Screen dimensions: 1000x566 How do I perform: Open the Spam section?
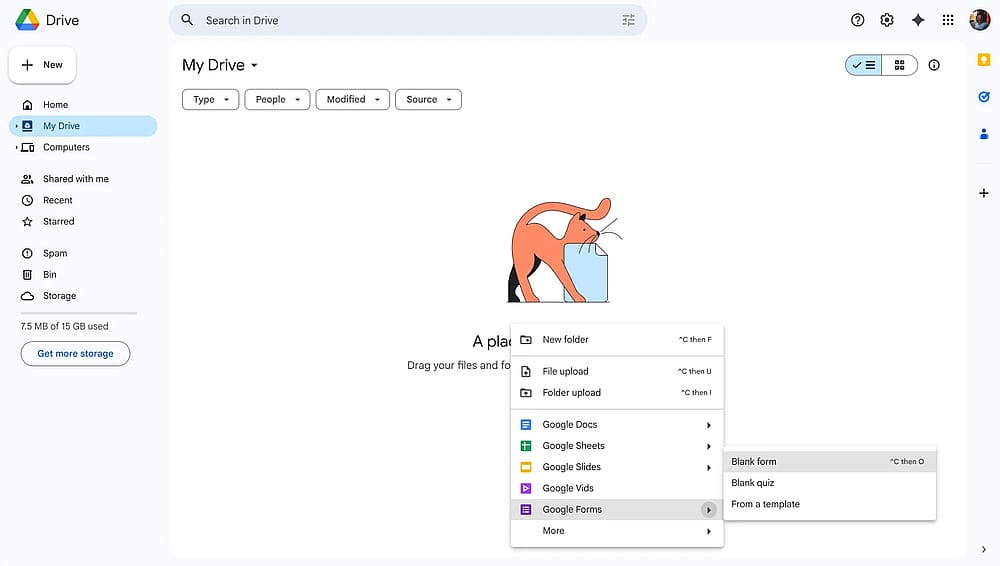tap(83, 253)
